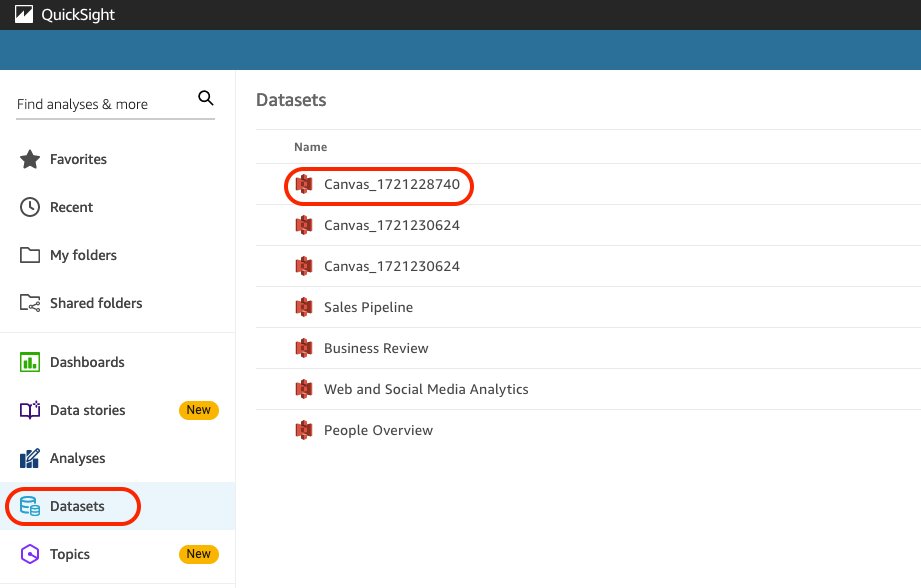Click the QuickSight logo icon
The height and width of the screenshot is (588, 921).
pos(24,14)
